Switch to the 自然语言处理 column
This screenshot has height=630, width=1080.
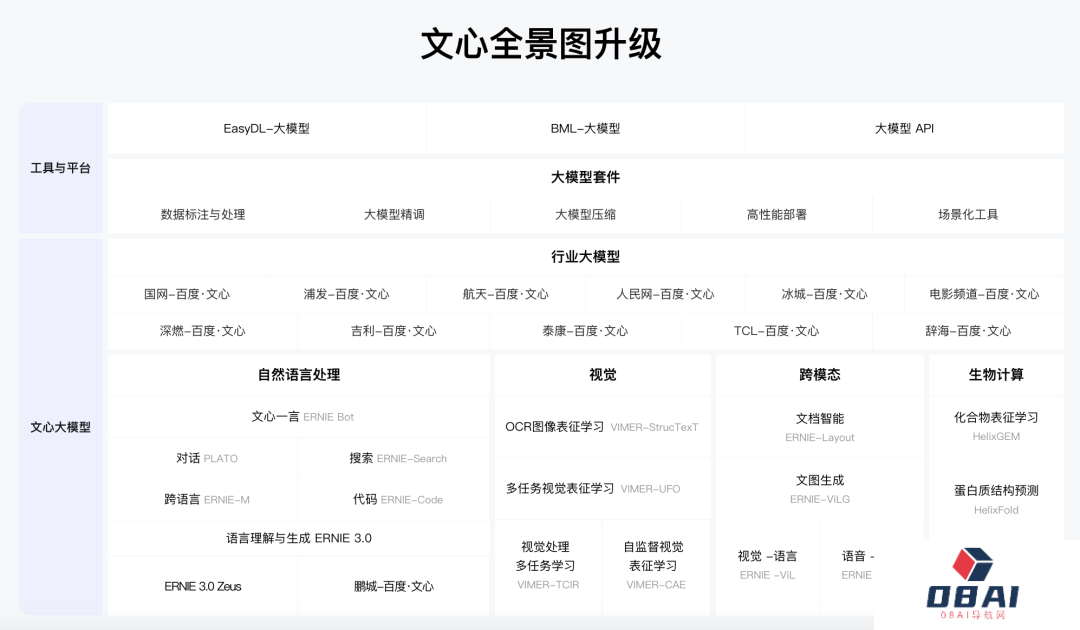coord(297,374)
